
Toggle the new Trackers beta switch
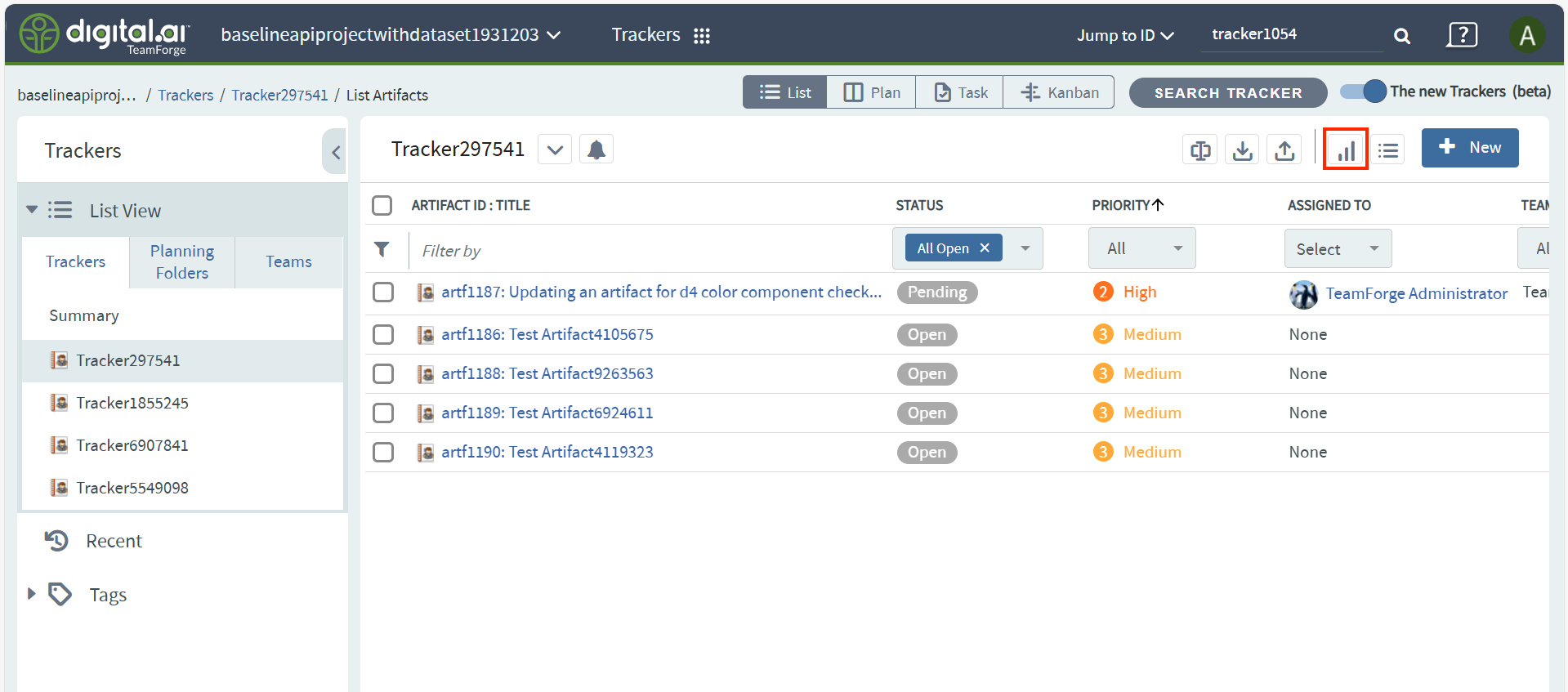[1363, 92]
